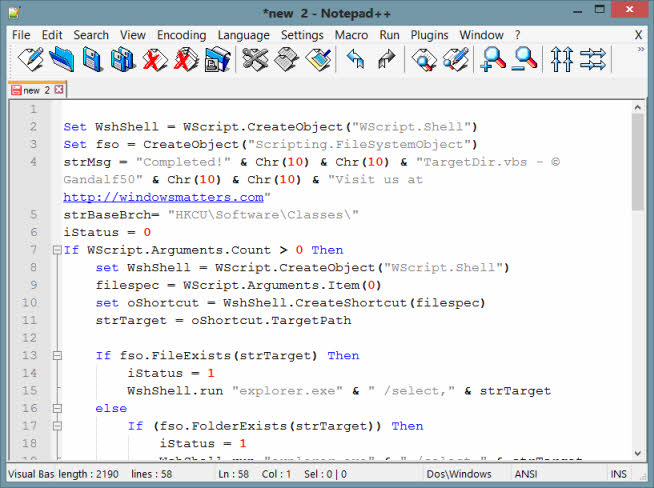Click the Visual Bas language status entry

coord(32,474)
